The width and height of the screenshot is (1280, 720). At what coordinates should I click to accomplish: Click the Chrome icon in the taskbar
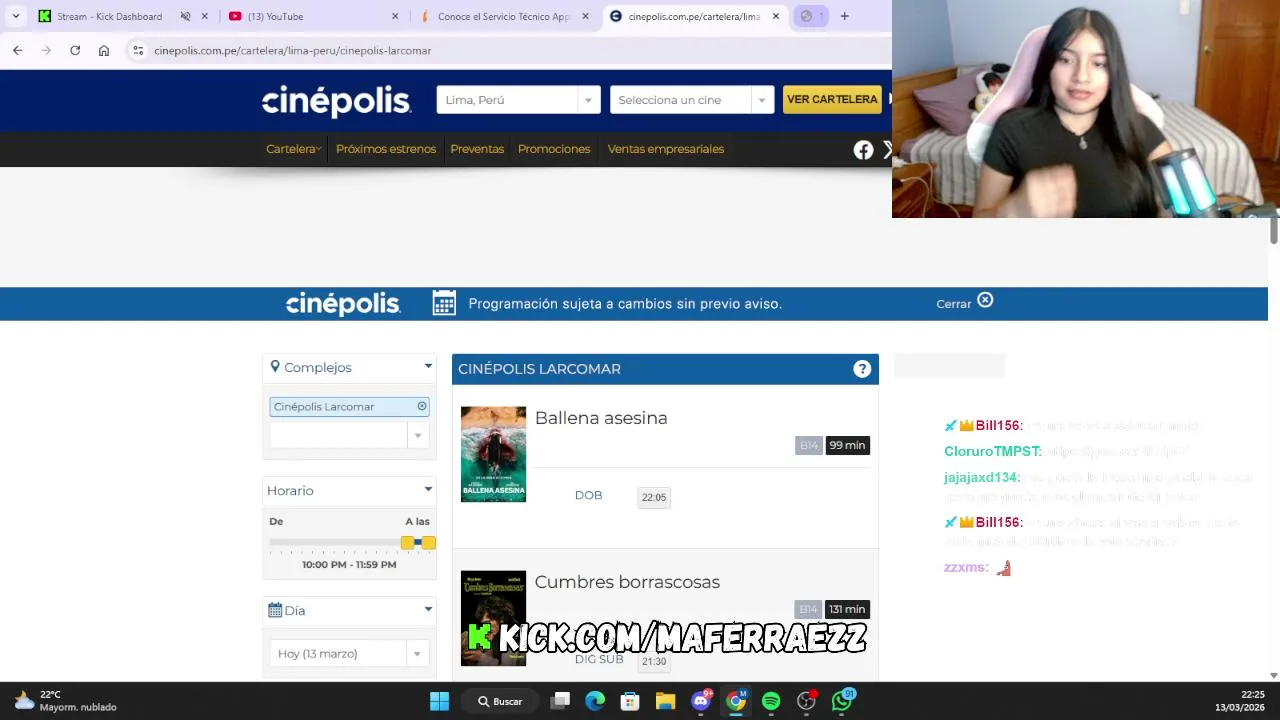pyautogui.click(x=736, y=701)
